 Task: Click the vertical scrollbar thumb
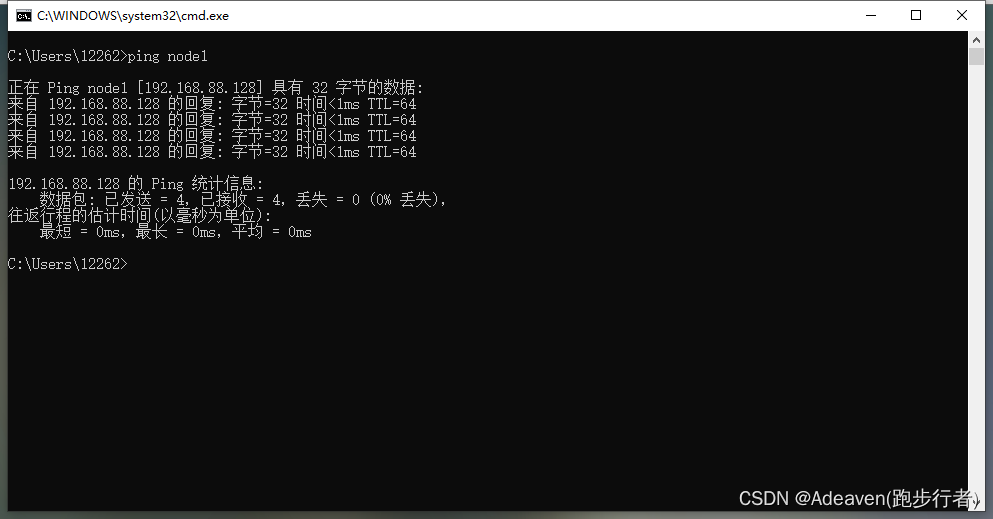[x=976, y=56]
